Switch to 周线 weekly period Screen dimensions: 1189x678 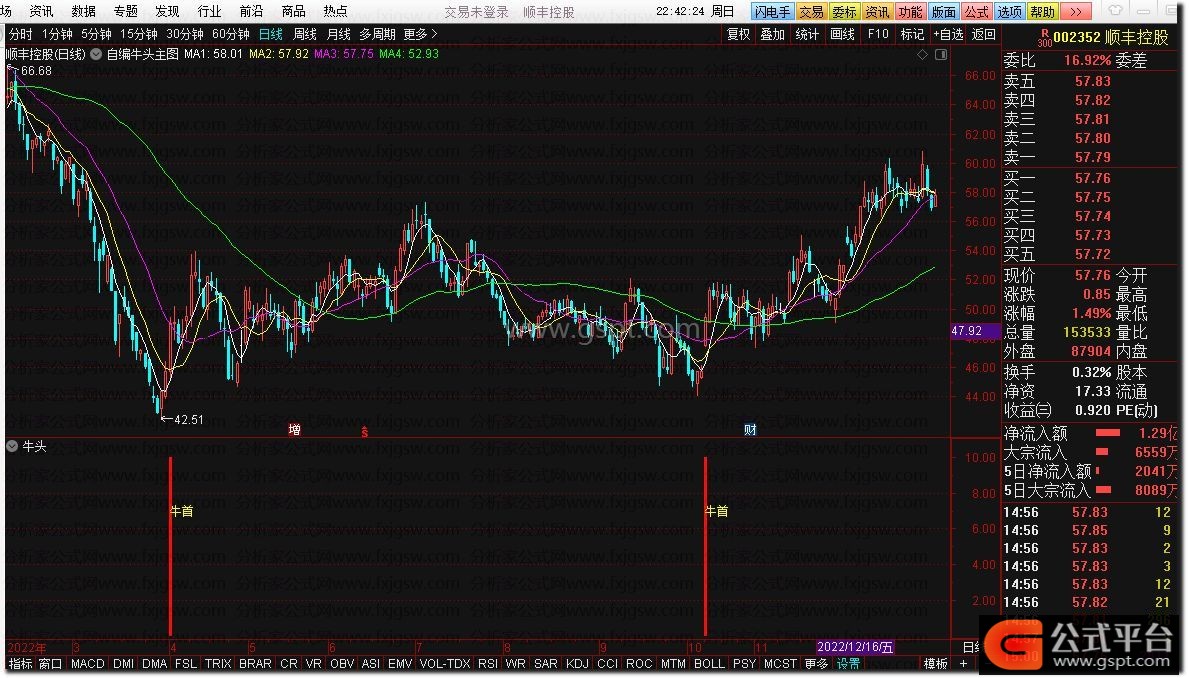point(305,34)
